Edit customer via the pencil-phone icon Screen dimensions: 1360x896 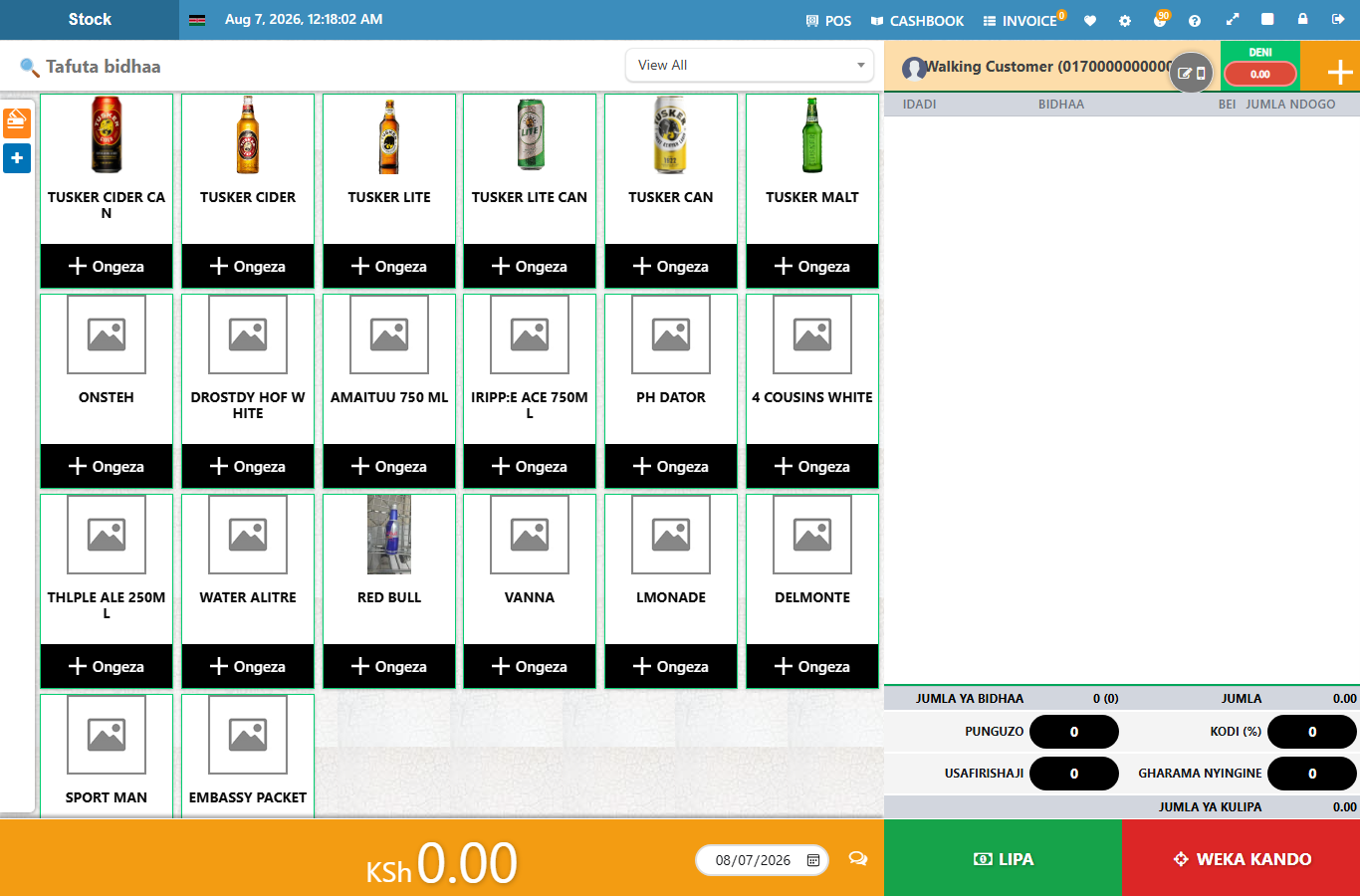pyautogui.click(x=1192, y=73)
